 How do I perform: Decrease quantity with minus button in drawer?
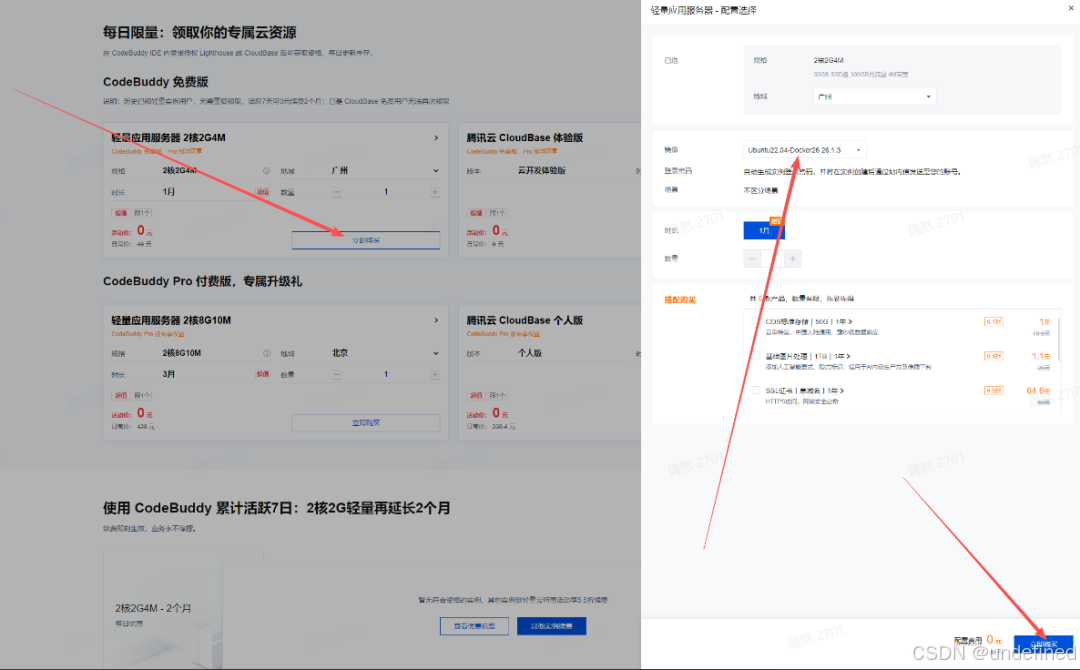coord(752,258)
